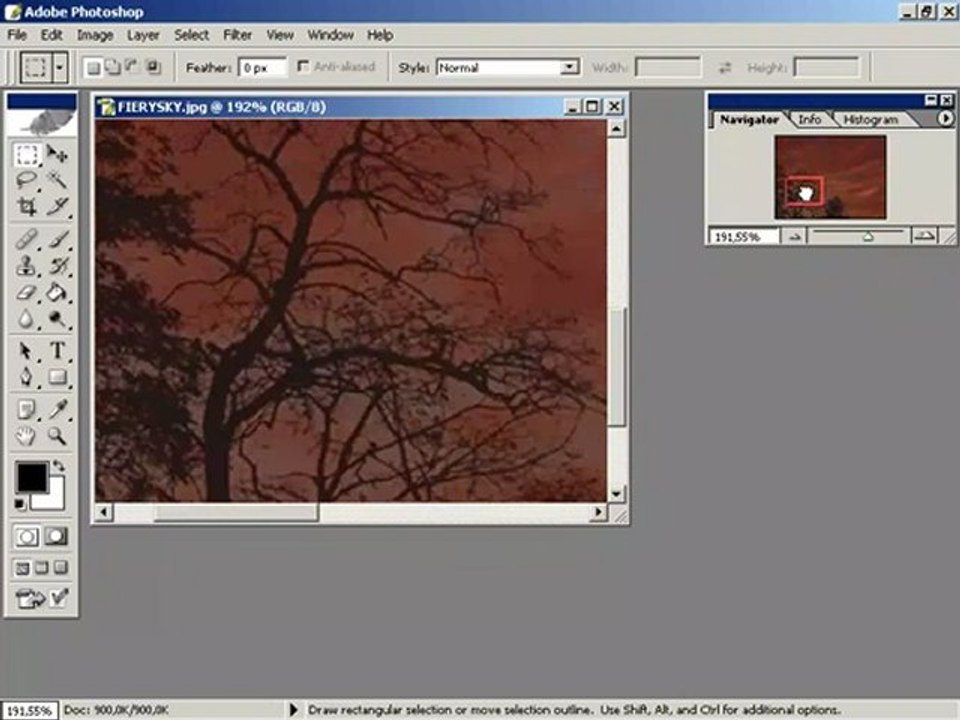Reset default foreground and background colors
This screenshot has width=960, height=720.
click(x=20, y=504)
